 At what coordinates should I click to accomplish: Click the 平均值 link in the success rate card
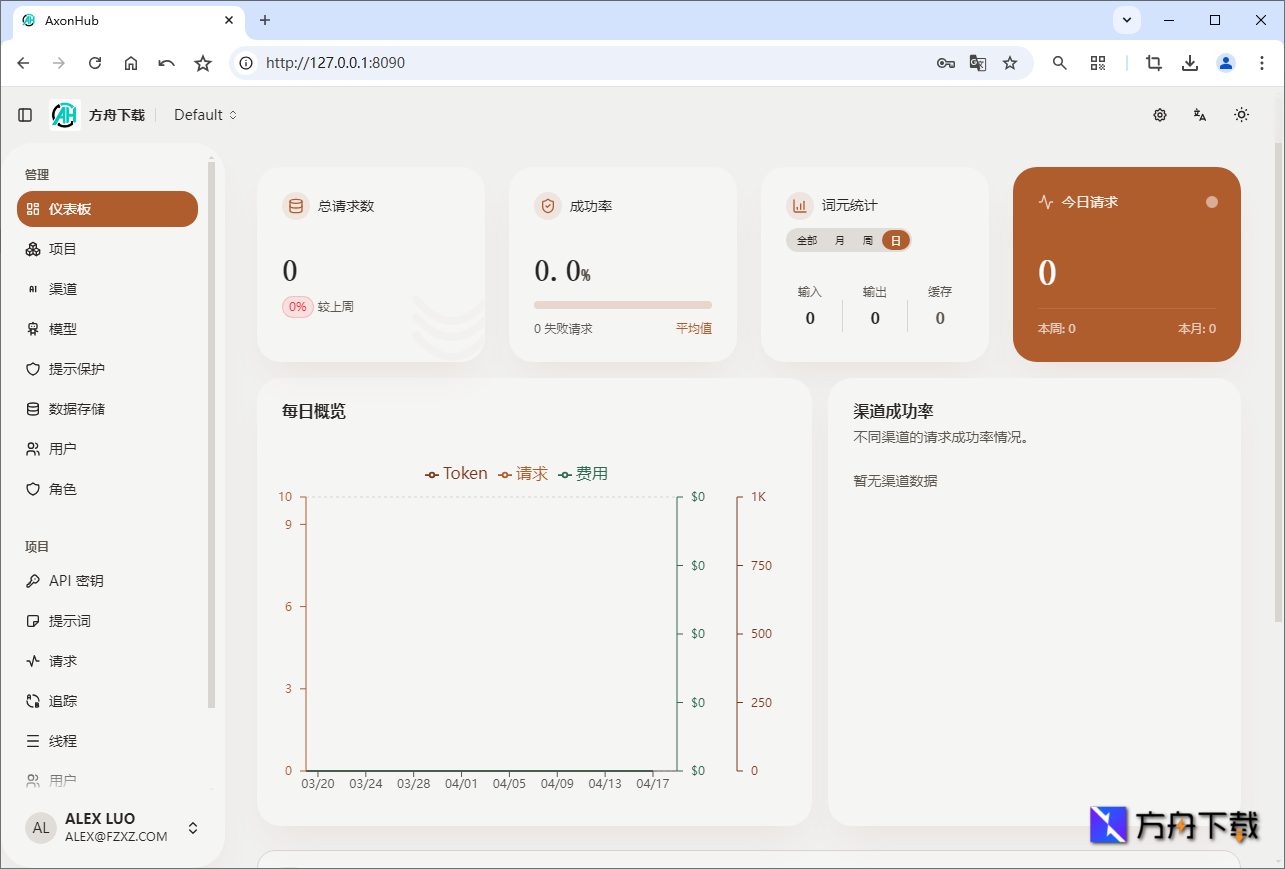click(693, 327)
